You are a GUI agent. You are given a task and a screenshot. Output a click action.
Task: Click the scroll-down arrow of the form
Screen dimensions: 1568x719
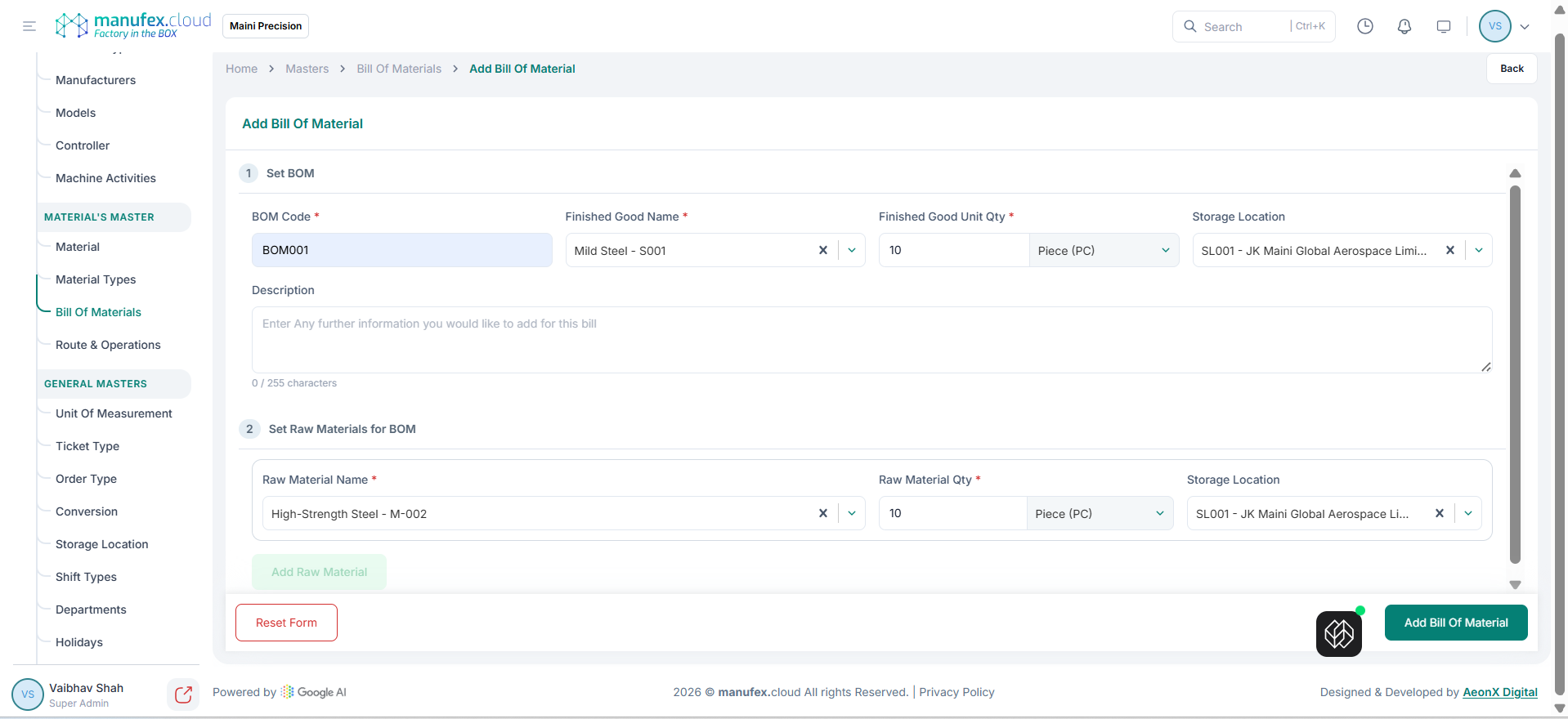coord(1515,585)
